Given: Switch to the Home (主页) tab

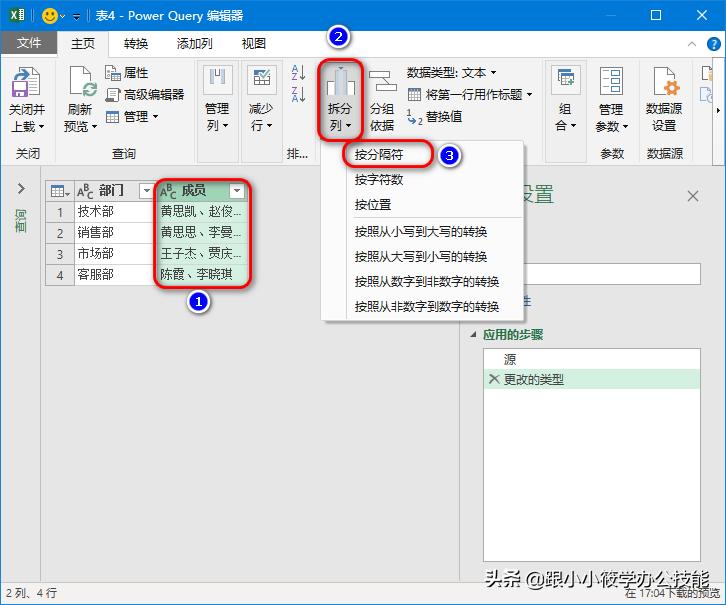Looking at the screenshot, I should point(83,44).
